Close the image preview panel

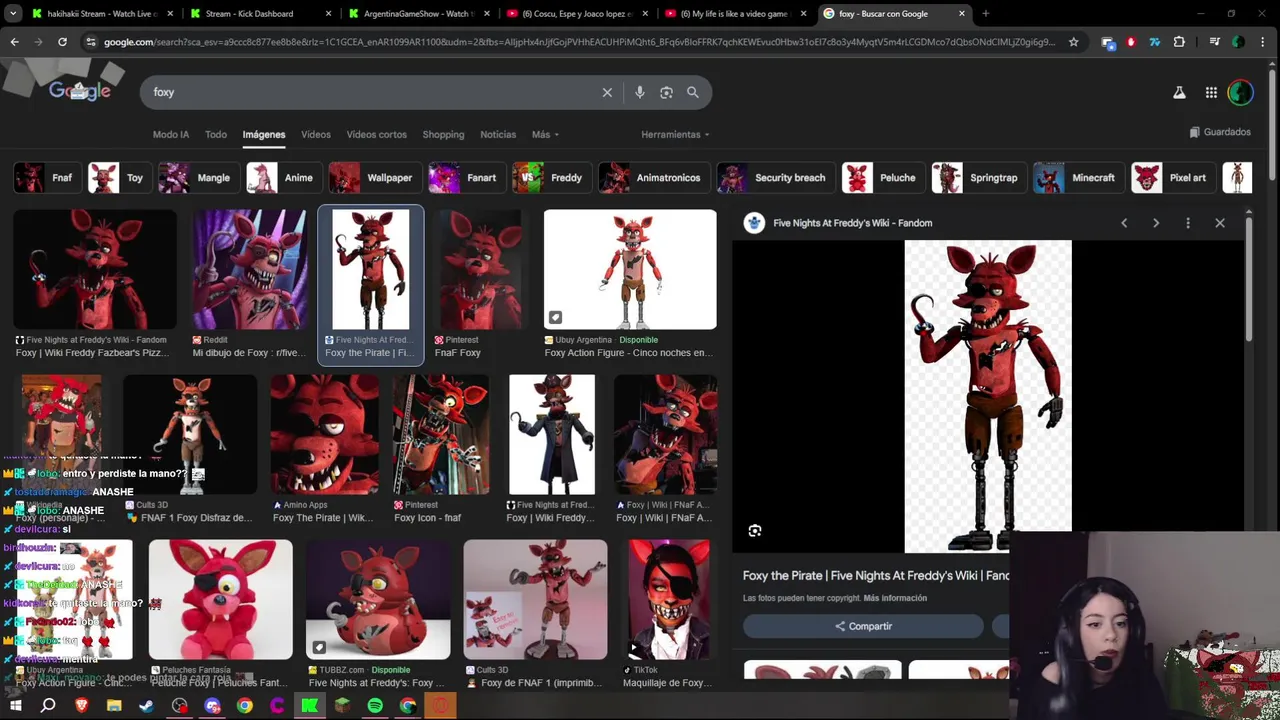click(1220, 223)
